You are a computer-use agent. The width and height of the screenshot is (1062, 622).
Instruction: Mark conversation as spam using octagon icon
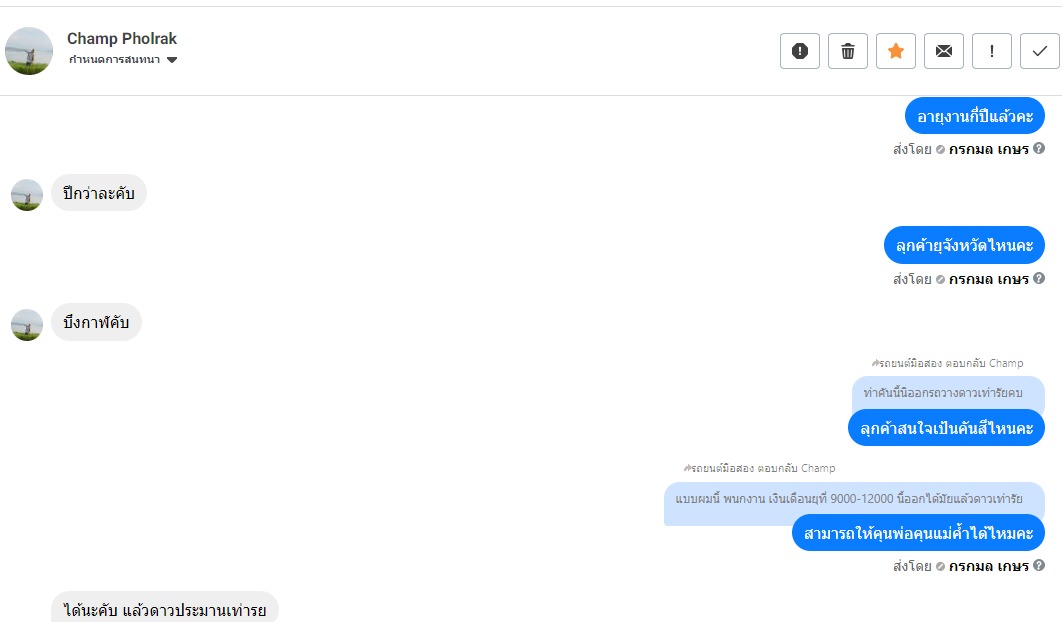pyautogui.click(x=800, y=51)
